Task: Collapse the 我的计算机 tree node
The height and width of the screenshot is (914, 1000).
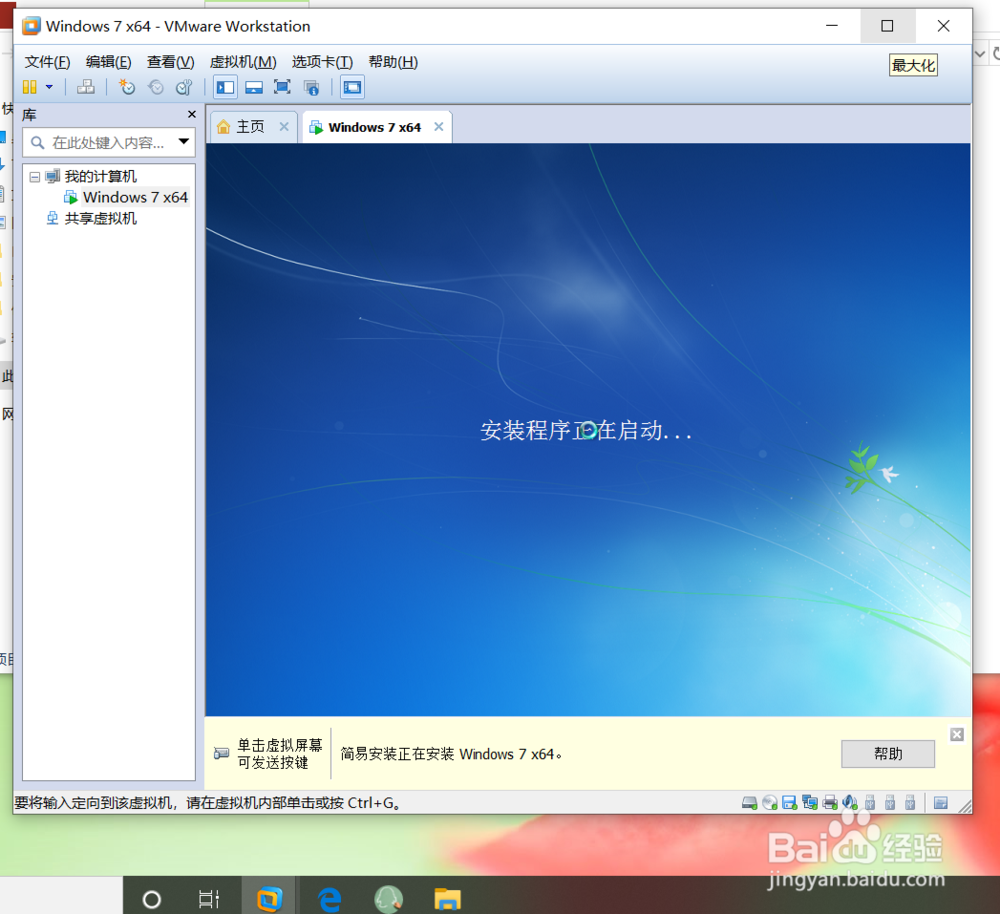Action: tap(34, 176)
